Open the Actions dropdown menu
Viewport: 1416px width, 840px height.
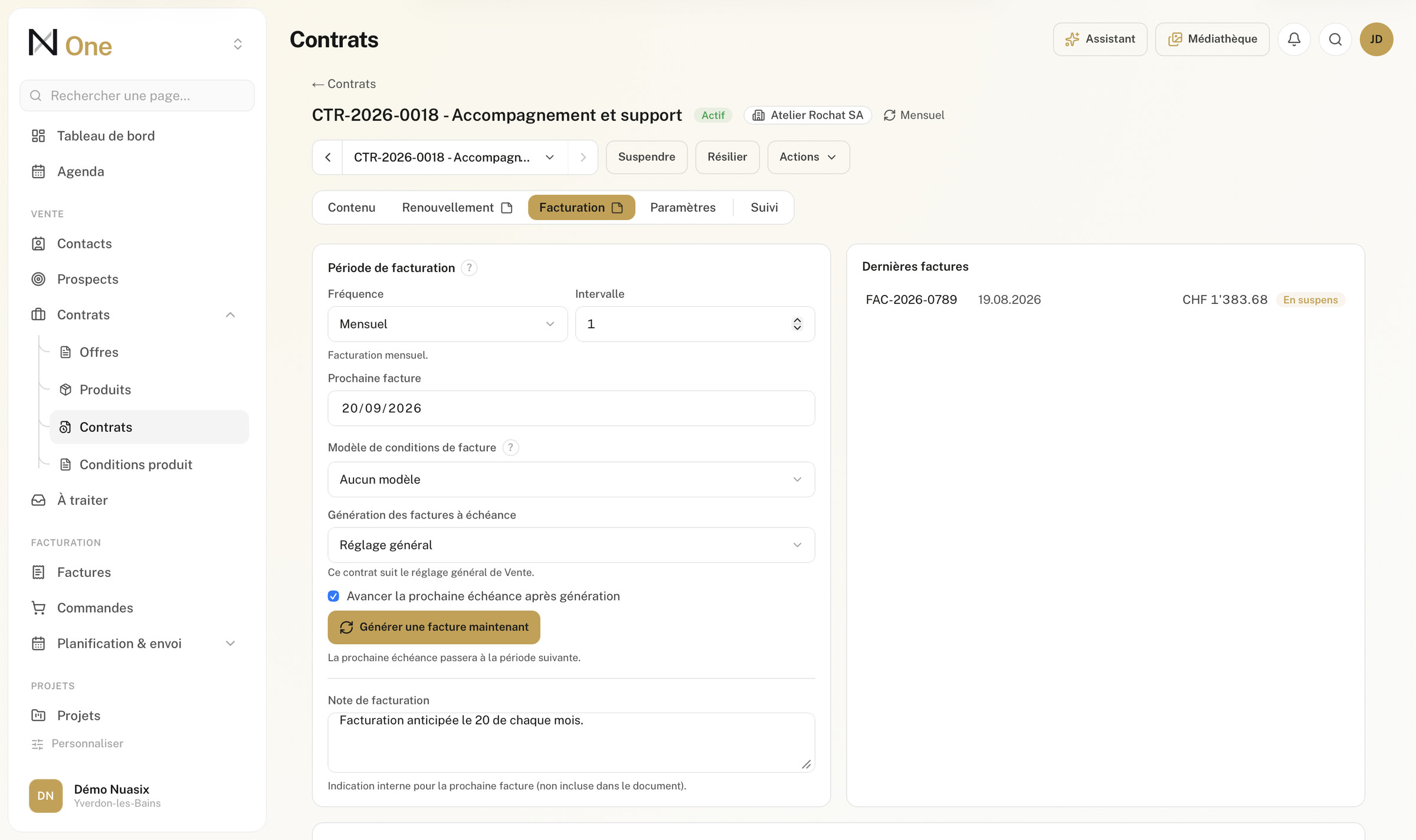[808, 157]
